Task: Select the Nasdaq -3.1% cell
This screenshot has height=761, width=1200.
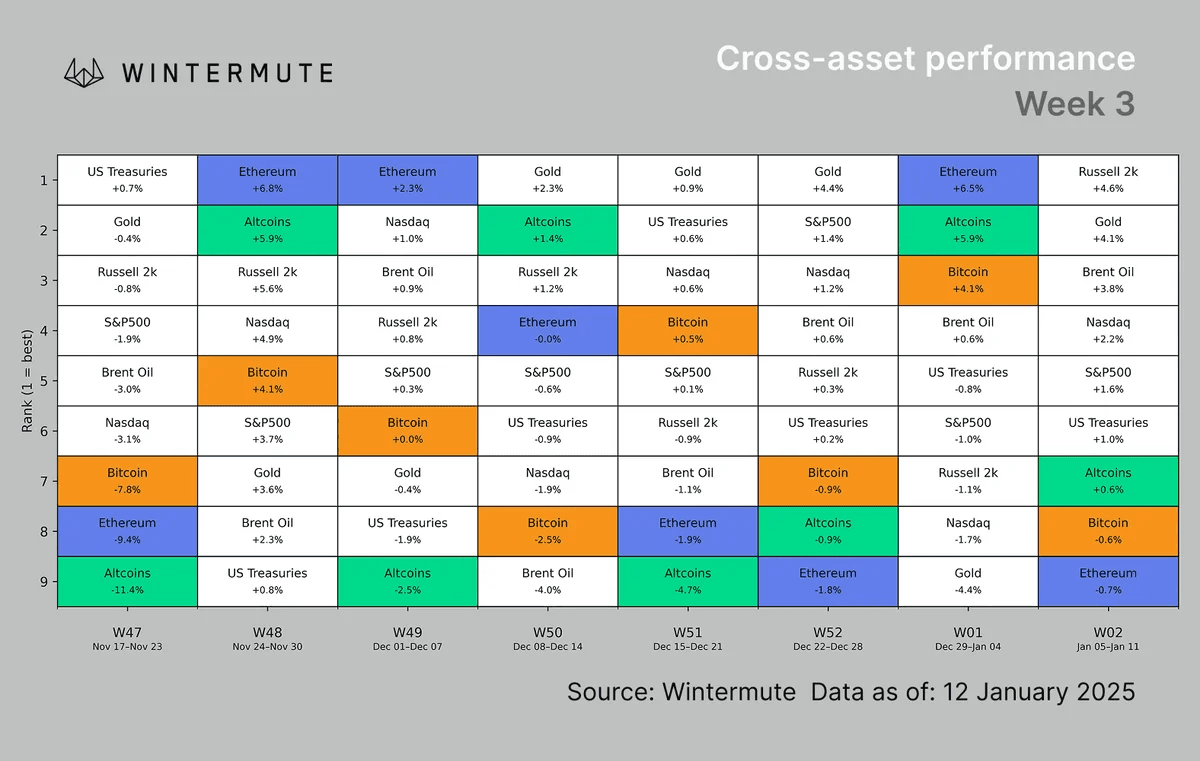Action: point(127,431)
